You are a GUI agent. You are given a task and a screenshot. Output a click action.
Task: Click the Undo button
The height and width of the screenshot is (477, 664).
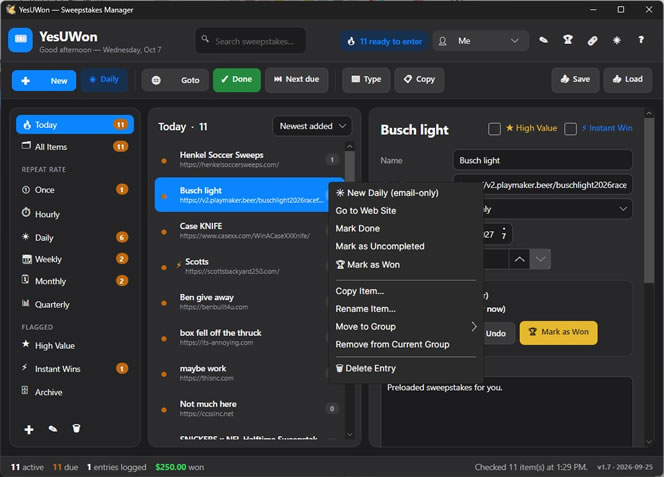click(x=498, y=333)
